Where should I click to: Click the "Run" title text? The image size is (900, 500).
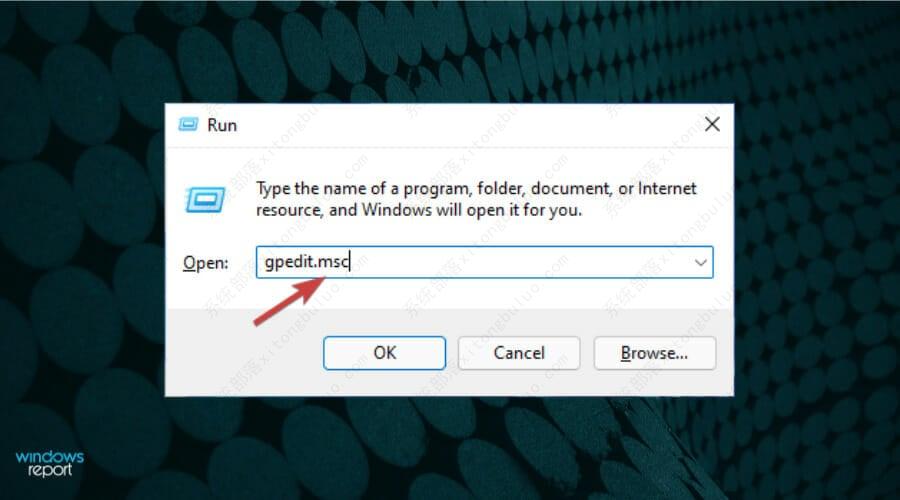click(x=222, y=125)
